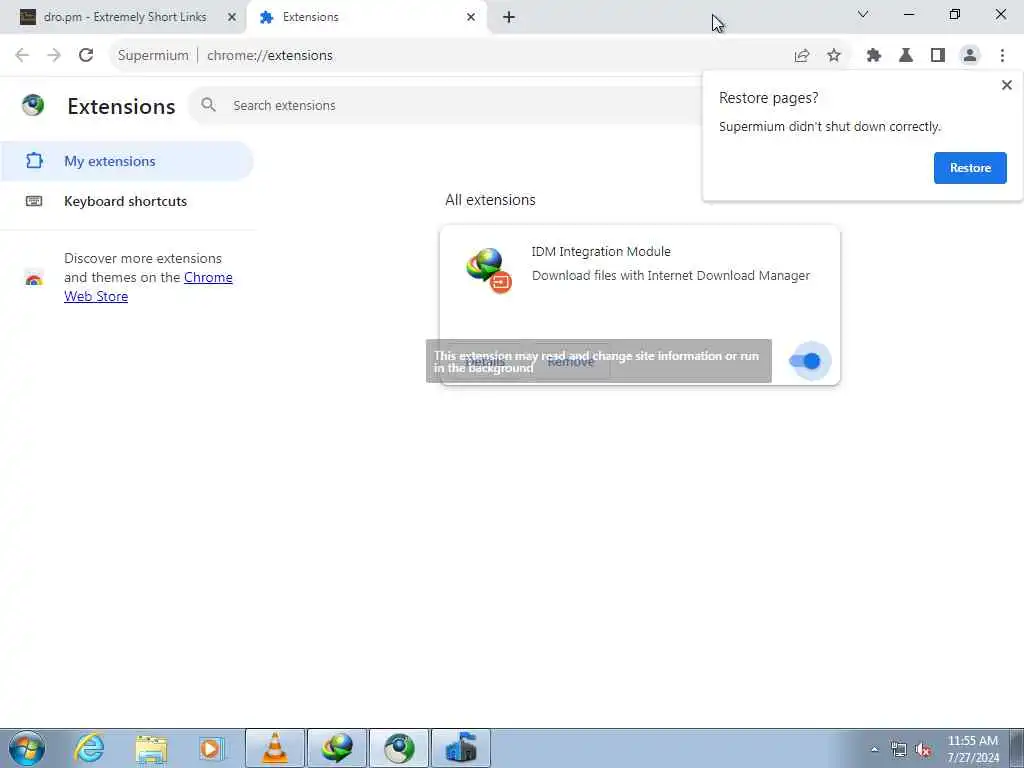Open the Windows Start menu

[27, 748]
